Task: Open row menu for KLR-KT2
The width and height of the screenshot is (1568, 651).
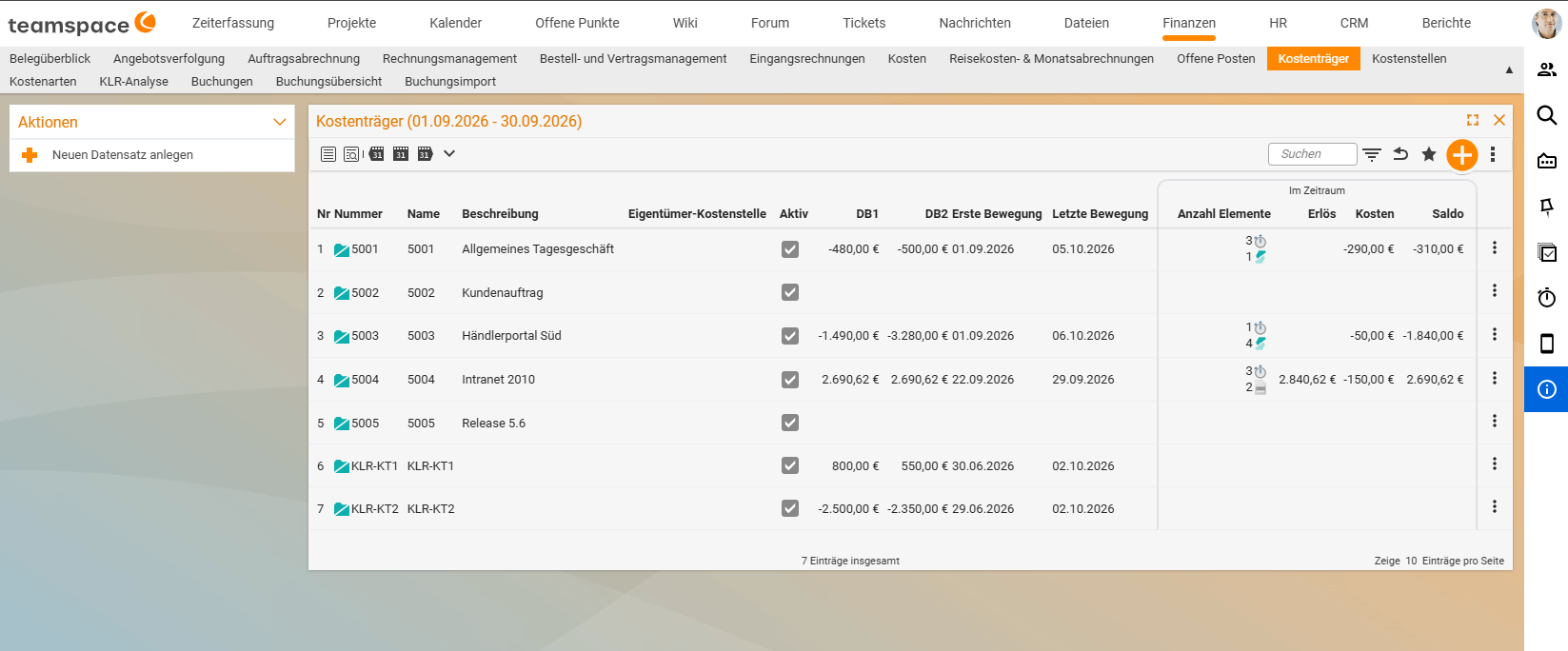Action: [x=1495, y=506]
